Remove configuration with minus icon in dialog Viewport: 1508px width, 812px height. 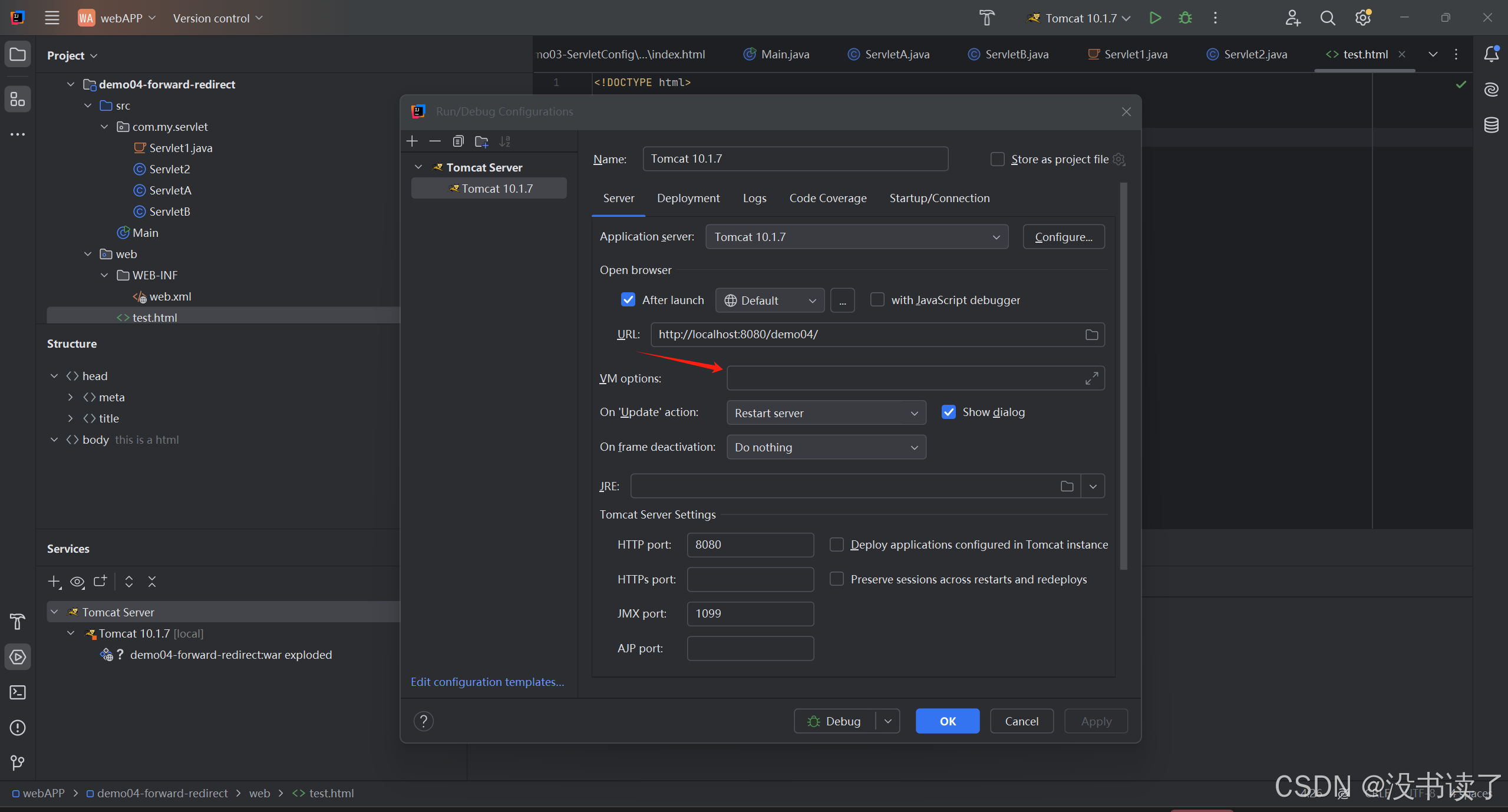[435, 141]
